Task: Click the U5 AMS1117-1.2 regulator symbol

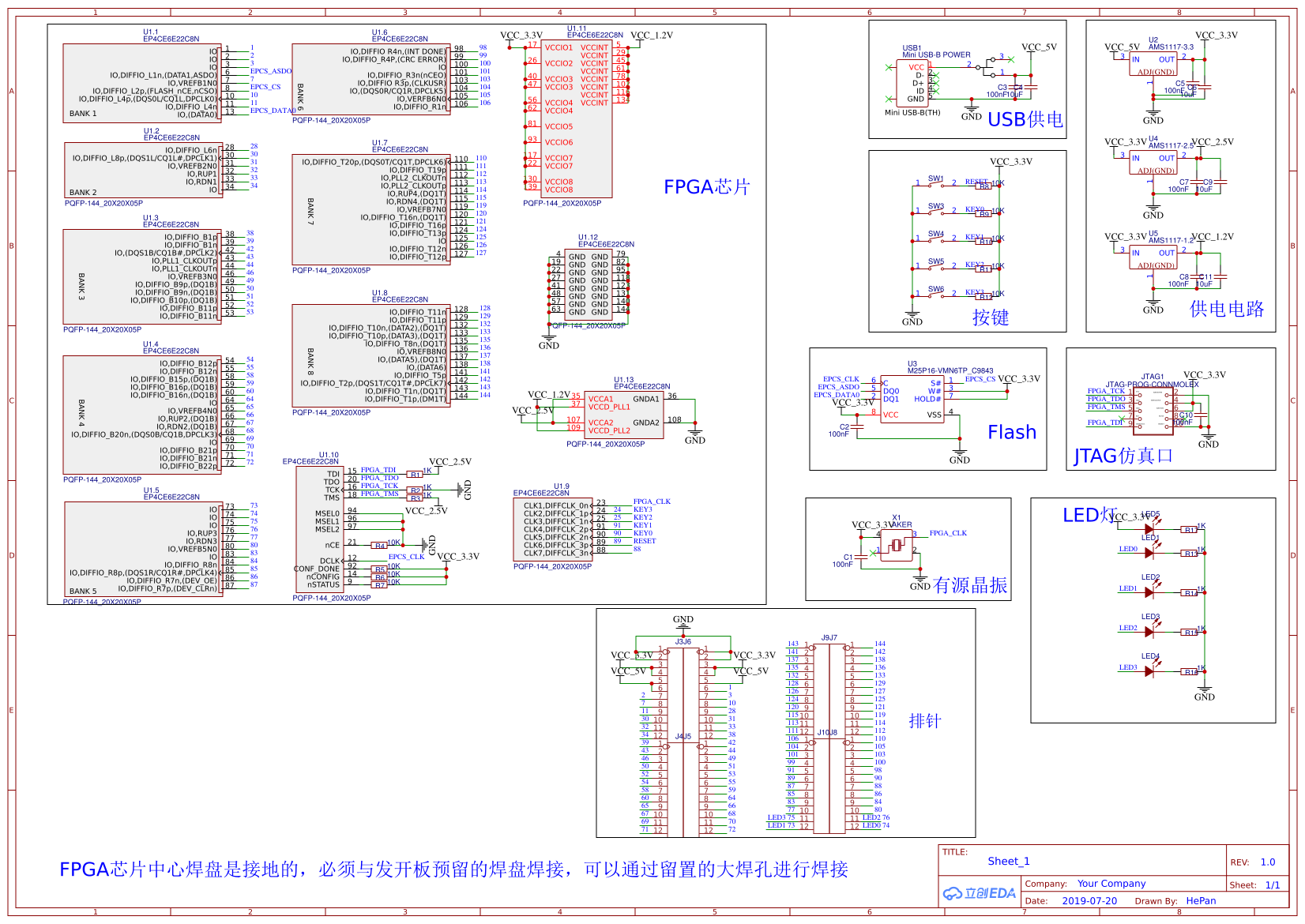Action: (1154, 258)
